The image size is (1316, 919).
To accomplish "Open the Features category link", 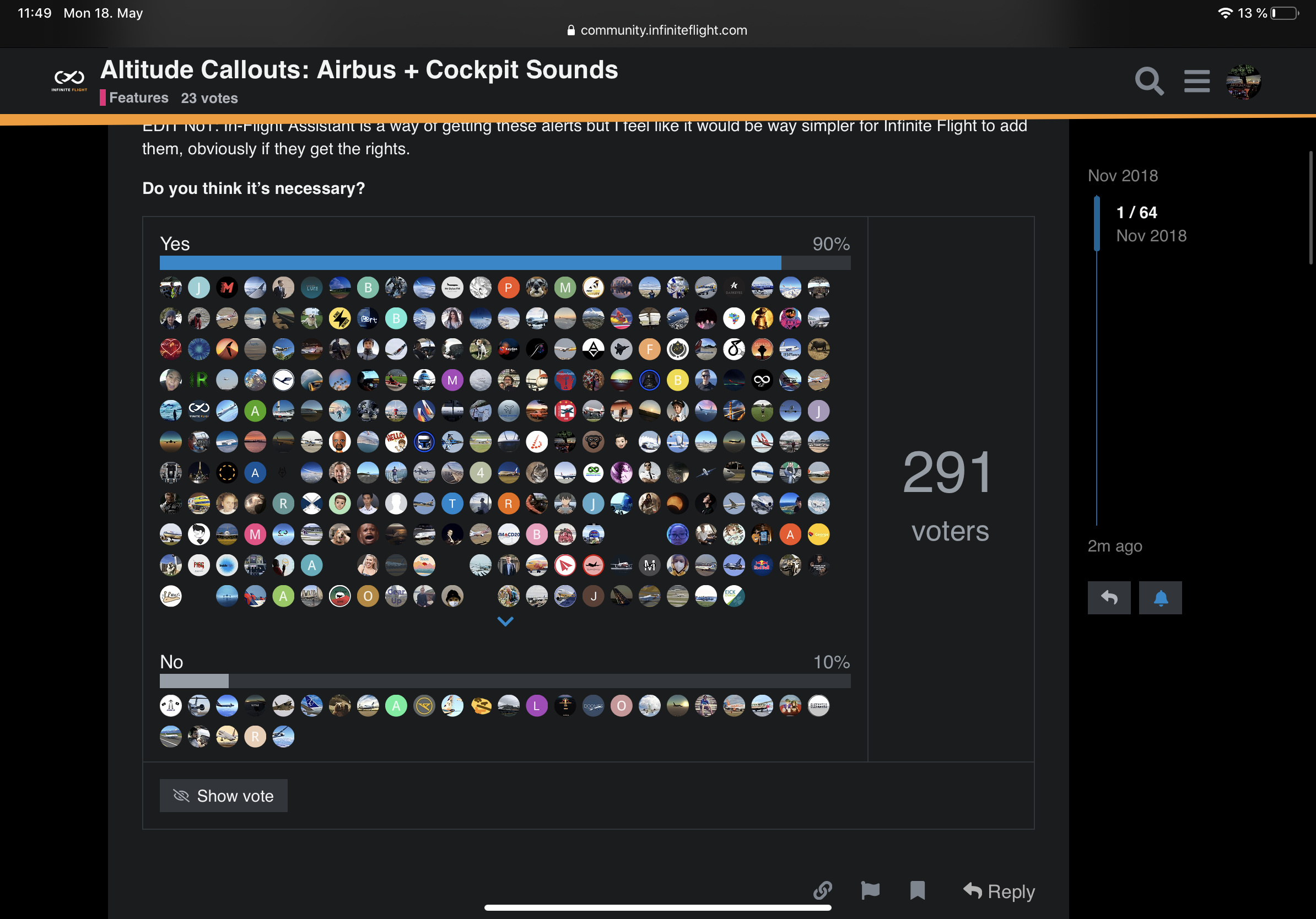I will click(x=138, y=98).
